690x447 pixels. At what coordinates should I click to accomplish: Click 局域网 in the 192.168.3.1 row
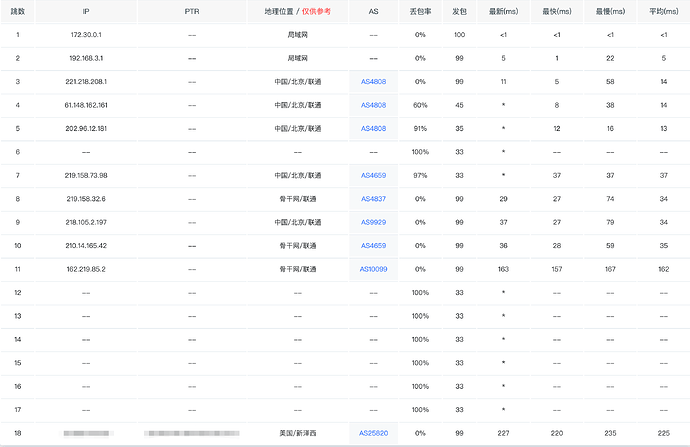point(297,58)
